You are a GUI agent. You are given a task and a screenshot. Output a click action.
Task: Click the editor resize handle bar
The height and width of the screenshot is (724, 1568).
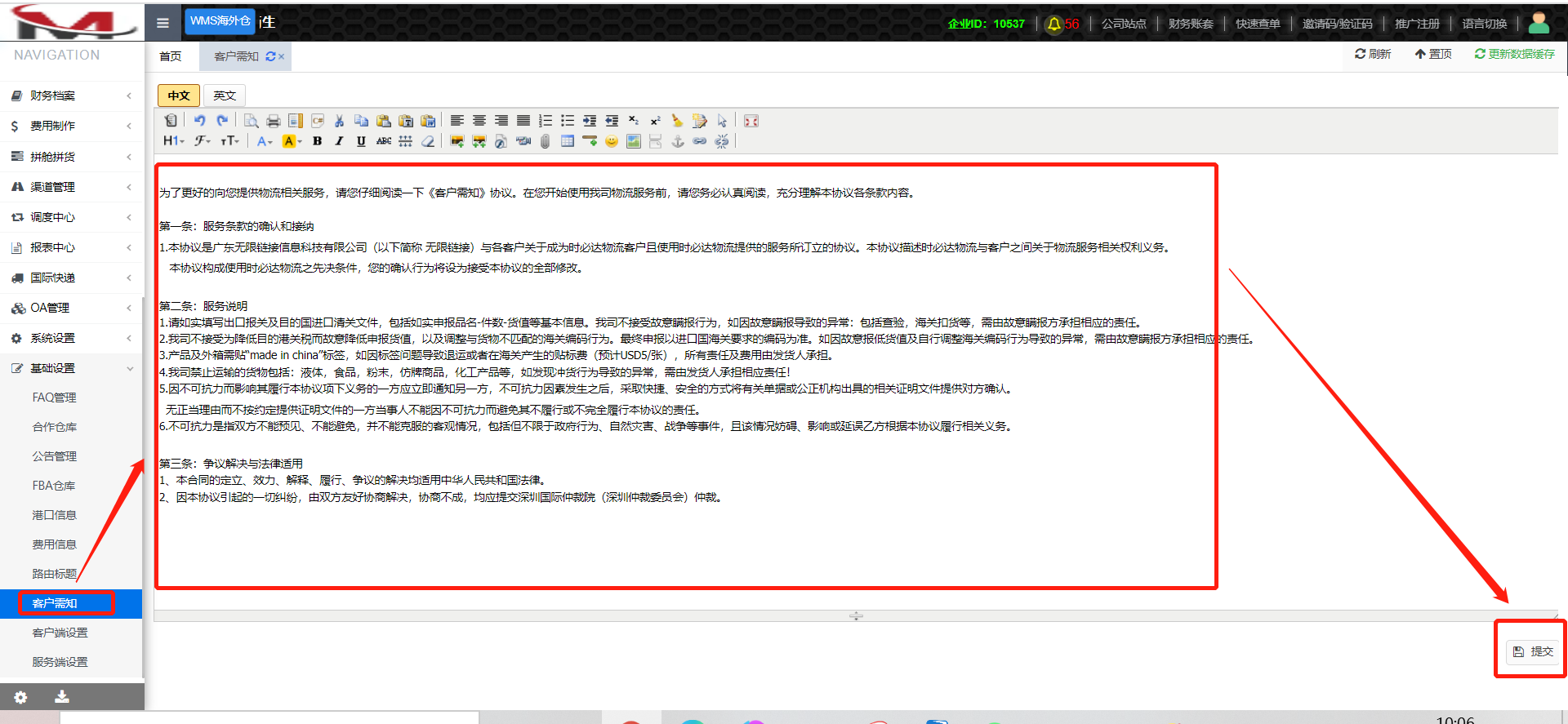856,616
